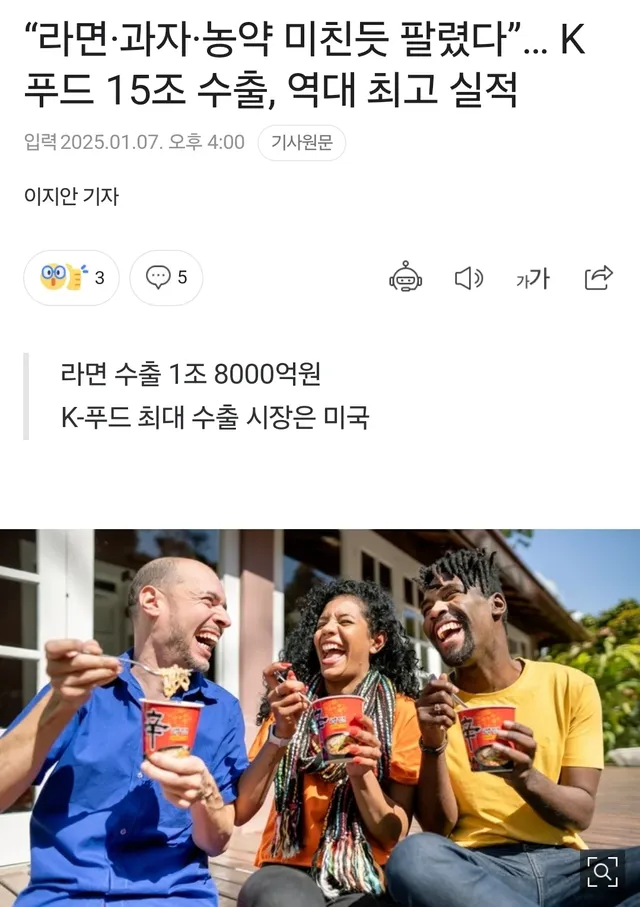Click the comment count number 5

tap(182, 278)
